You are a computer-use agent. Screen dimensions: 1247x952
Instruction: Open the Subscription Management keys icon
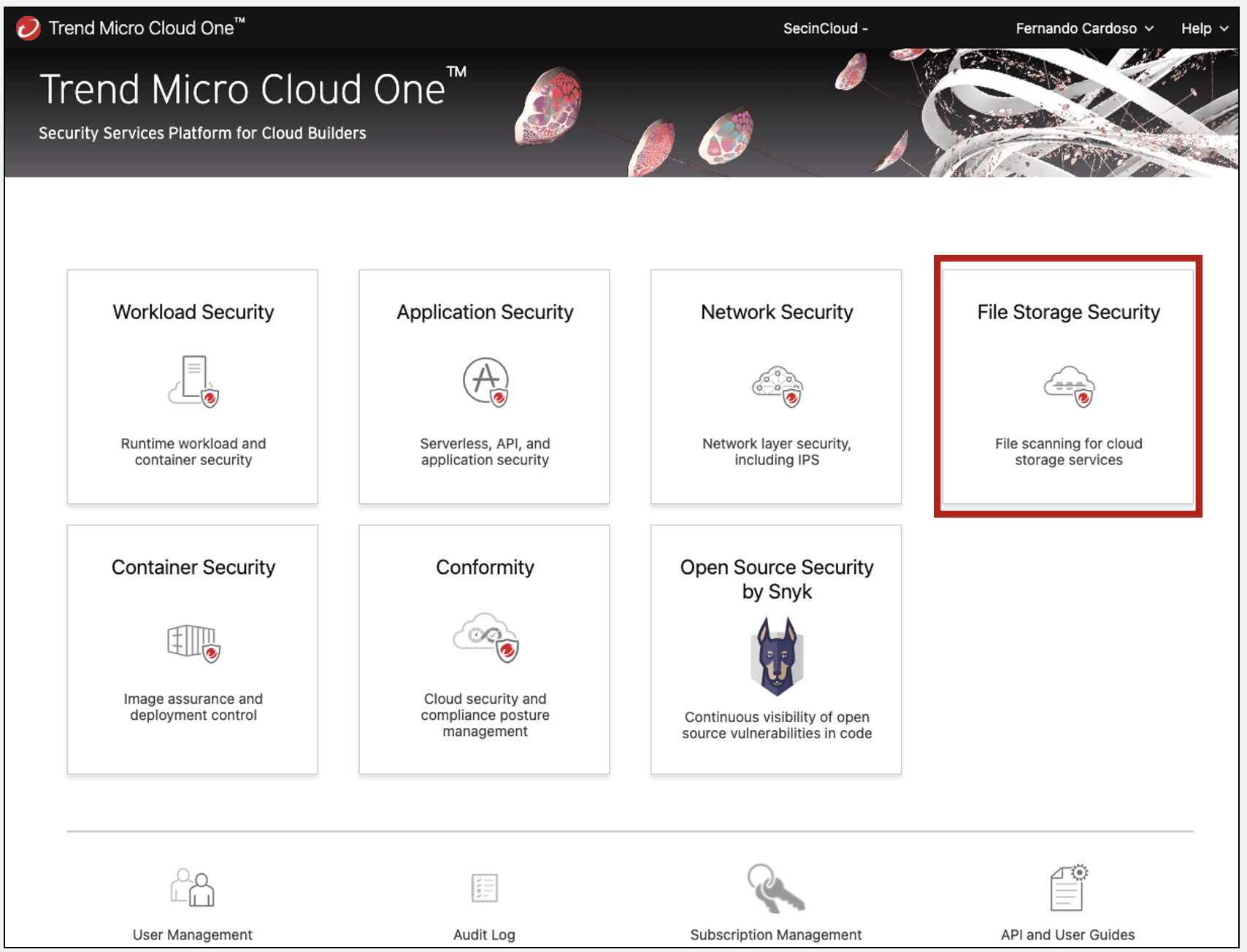(x=775, y=888)
